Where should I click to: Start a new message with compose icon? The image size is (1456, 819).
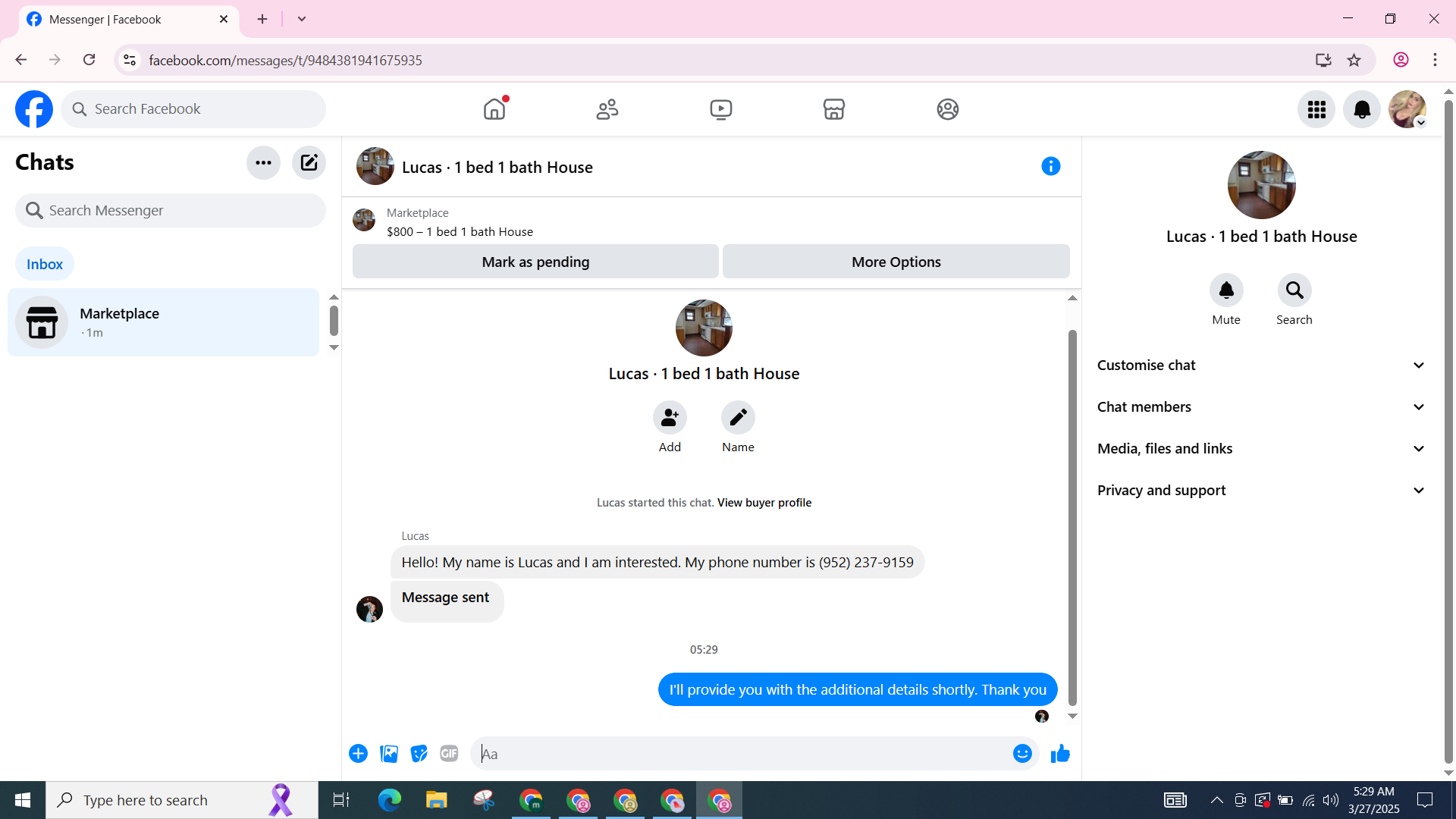(309, 162)
